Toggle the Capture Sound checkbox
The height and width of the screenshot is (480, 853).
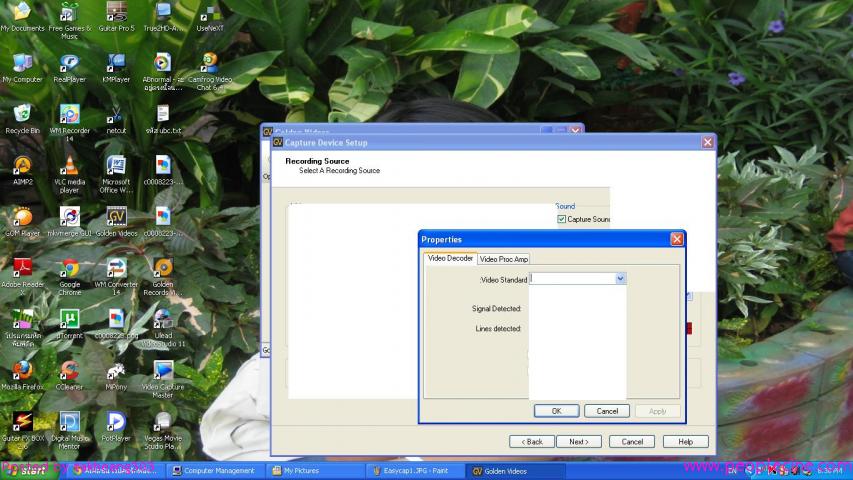[x=561, y=219]
